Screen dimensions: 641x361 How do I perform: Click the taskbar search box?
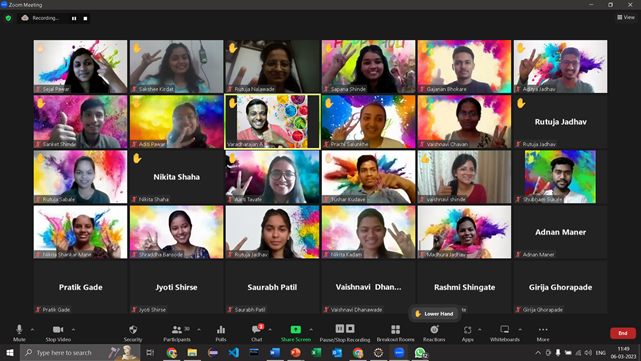[80, 352]
